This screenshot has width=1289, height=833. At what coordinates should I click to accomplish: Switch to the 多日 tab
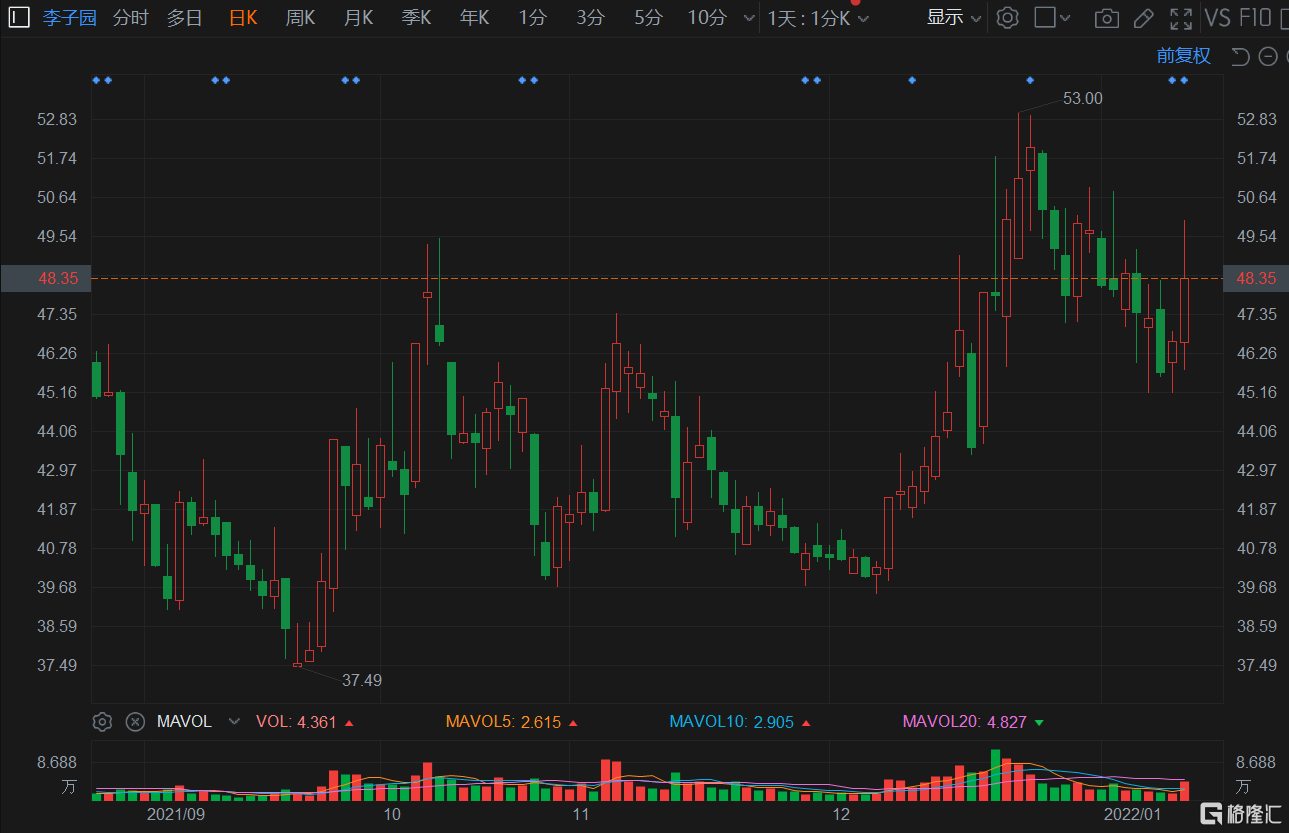[184, 17]
